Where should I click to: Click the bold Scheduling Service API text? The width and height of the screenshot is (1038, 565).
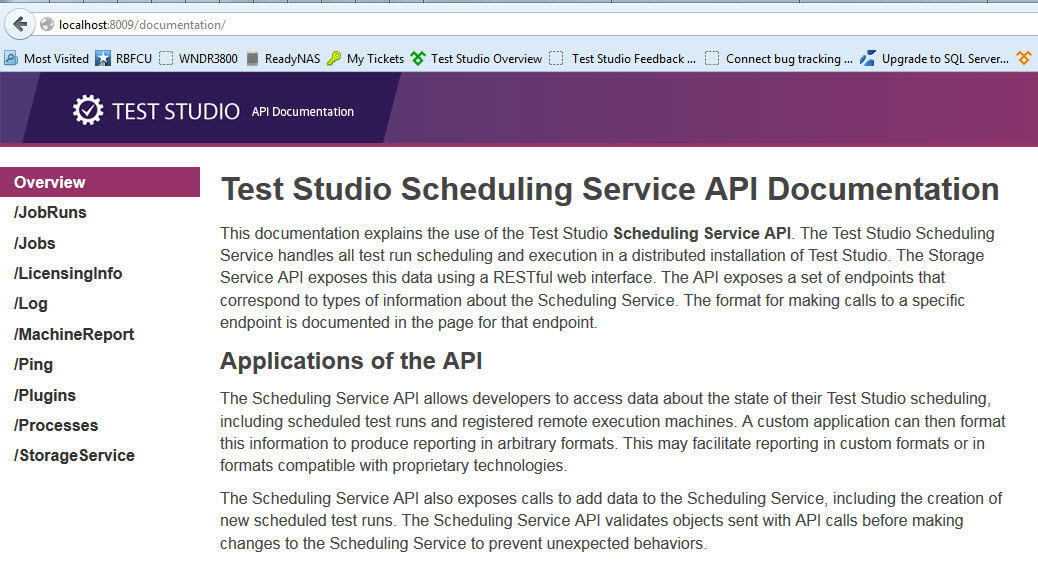click(702, 234)
